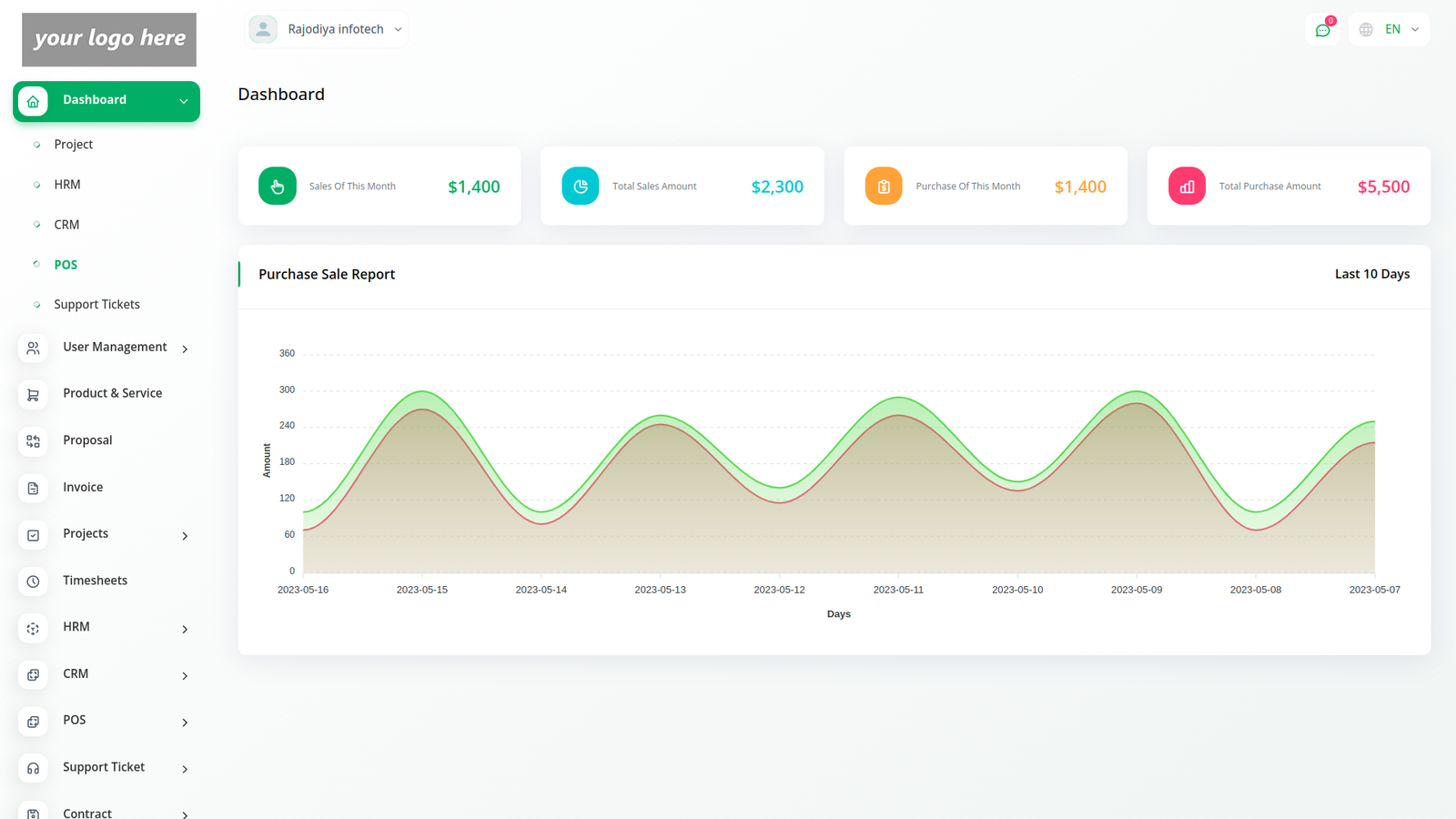Select POS under Dashboard submenu
Image resolution: width=1456 pixels, height=819 pixels.
click(x=66, y=265)
